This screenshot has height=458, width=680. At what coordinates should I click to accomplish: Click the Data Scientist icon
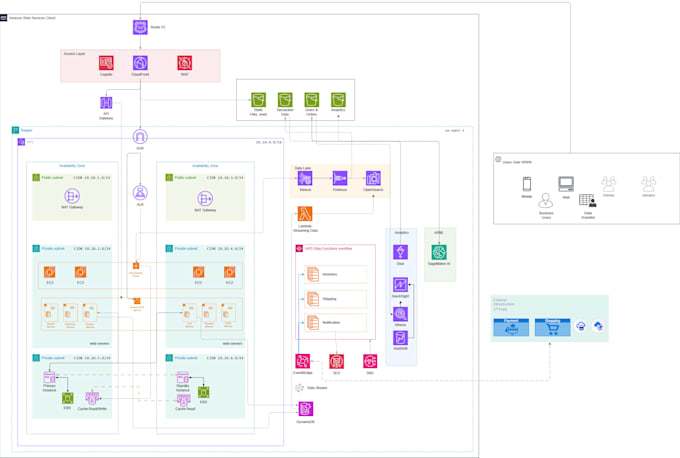click(x=588, y=201)
